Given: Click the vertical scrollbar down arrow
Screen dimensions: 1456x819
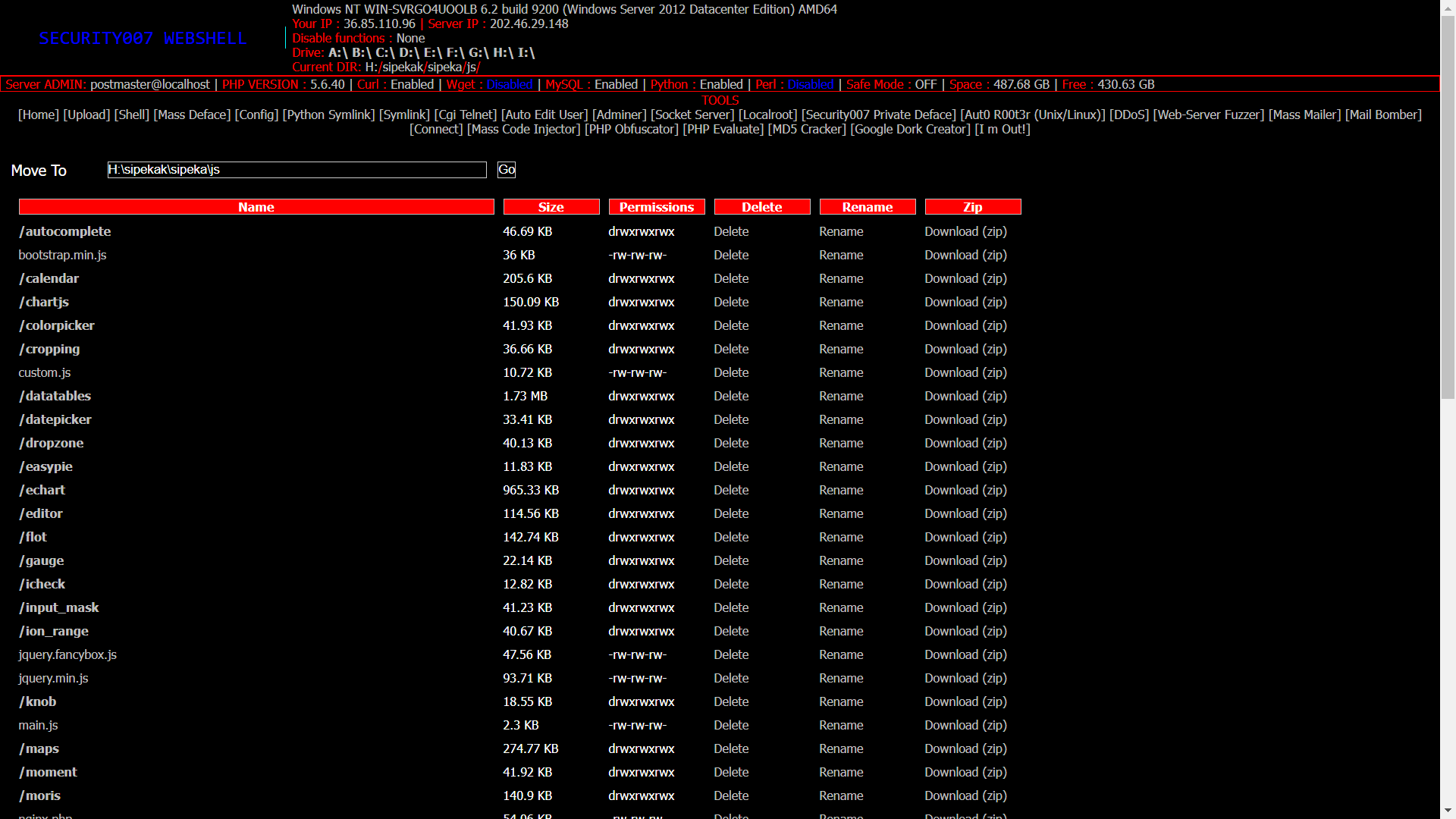Looking at the screenshot, I should (1448, 811).
